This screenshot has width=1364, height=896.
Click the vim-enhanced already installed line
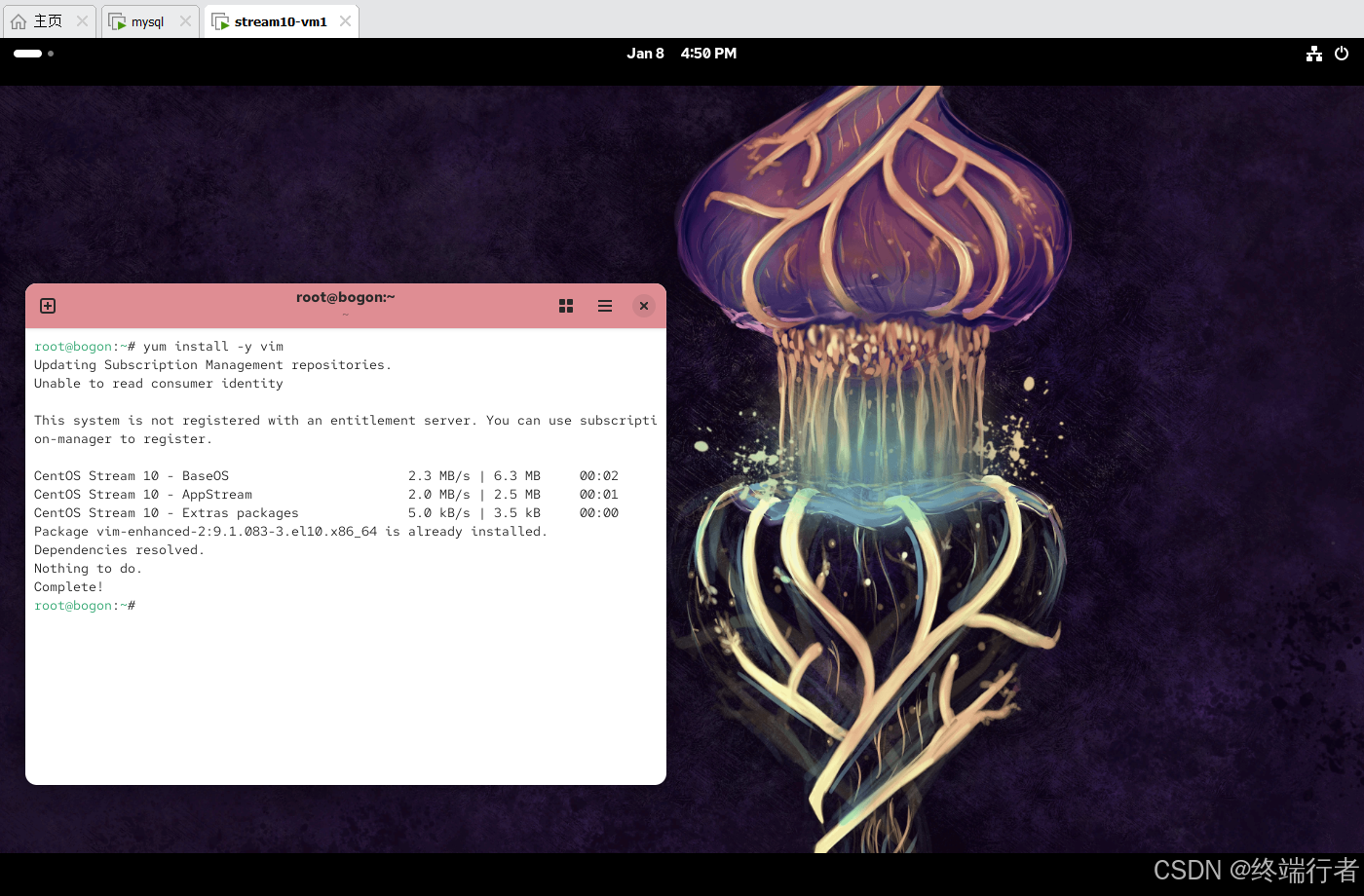click(x=290, y=532)
